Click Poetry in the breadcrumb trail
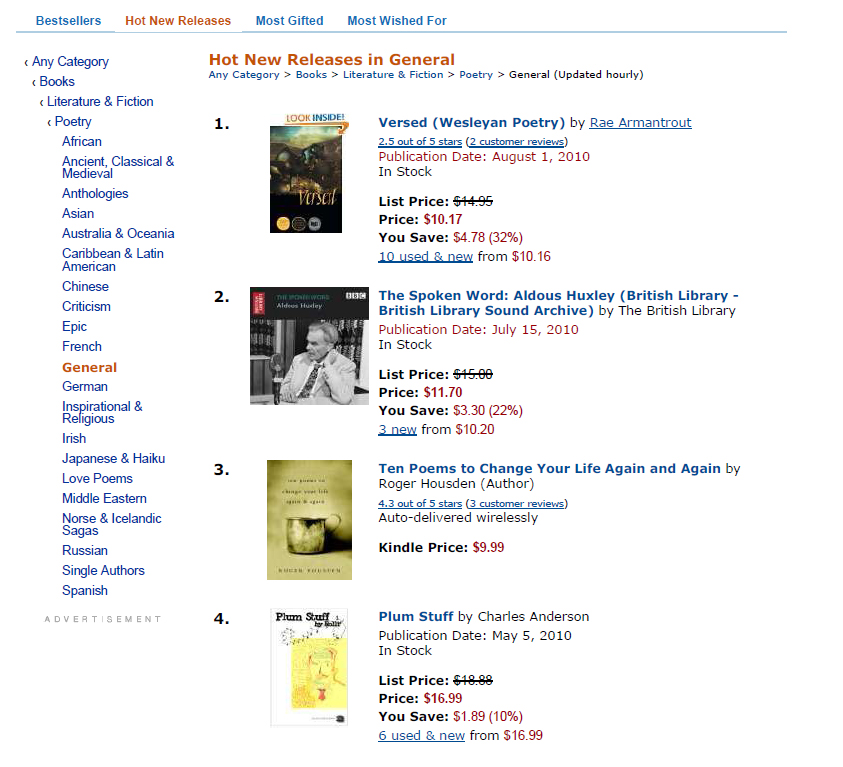The image size is (843, 767). click(476, 75)
